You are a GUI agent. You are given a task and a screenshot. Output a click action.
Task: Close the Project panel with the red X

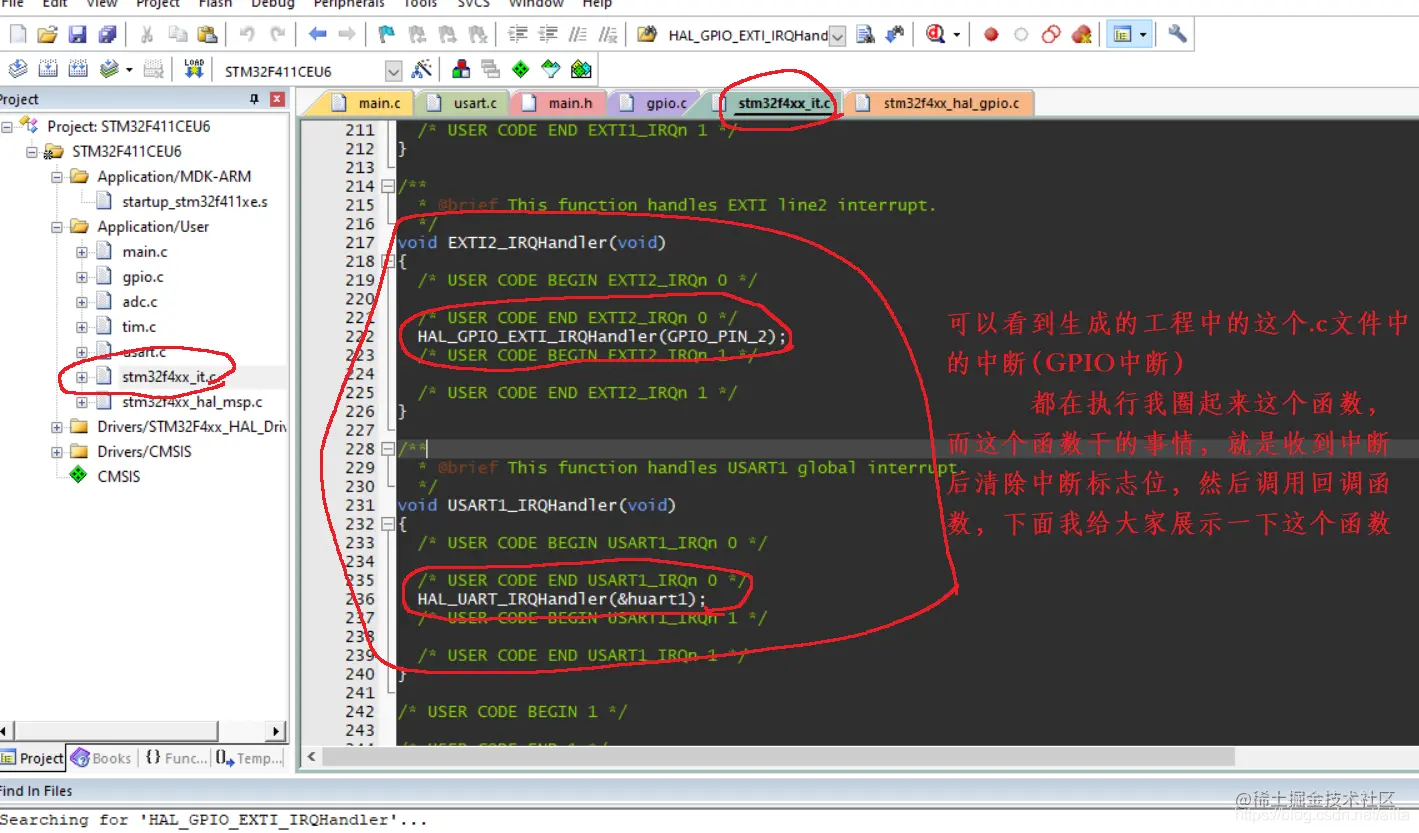(277, 99)
